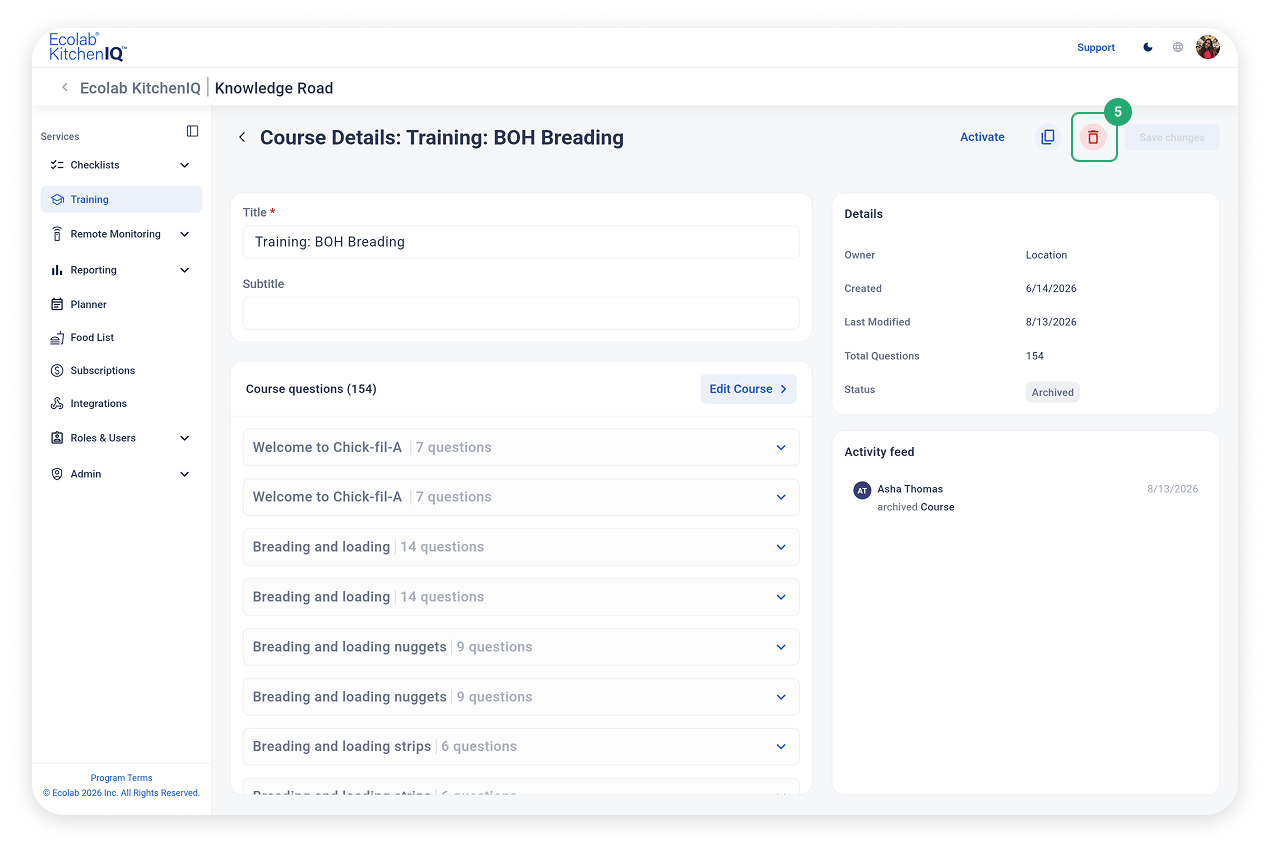Expand the Admin menu chevron
The height and width of the screenshot is (851, 1270).
point(184,474)
